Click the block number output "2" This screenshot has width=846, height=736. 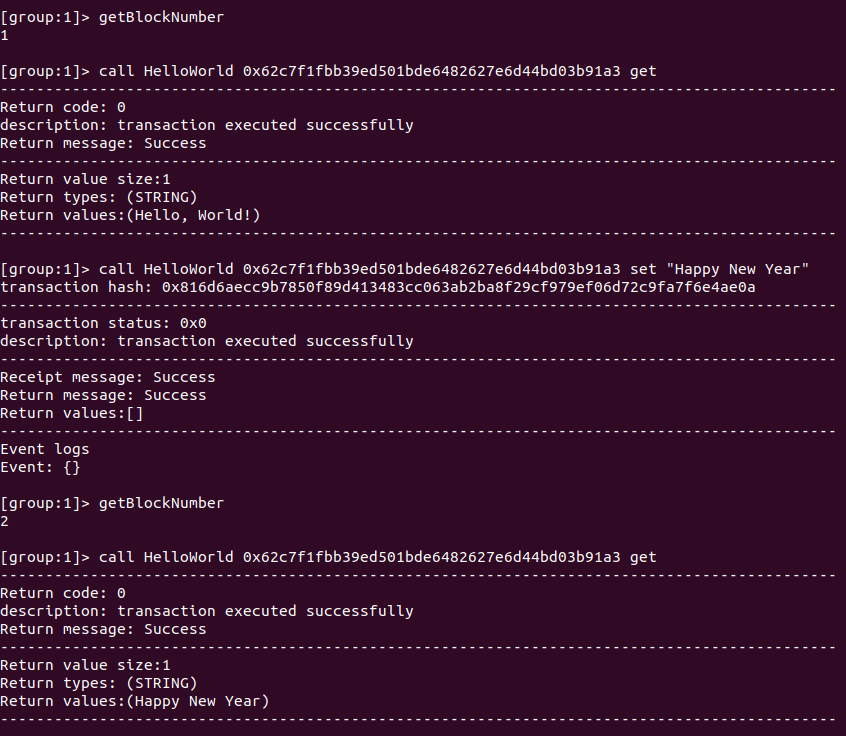coord(5,521)
